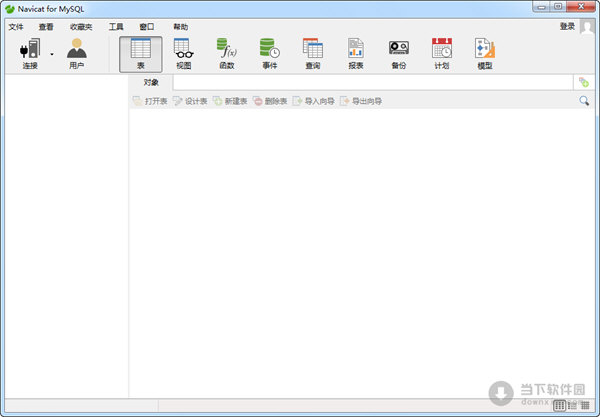Launch the Export Wizard (导出向导)

pos(361,101)
